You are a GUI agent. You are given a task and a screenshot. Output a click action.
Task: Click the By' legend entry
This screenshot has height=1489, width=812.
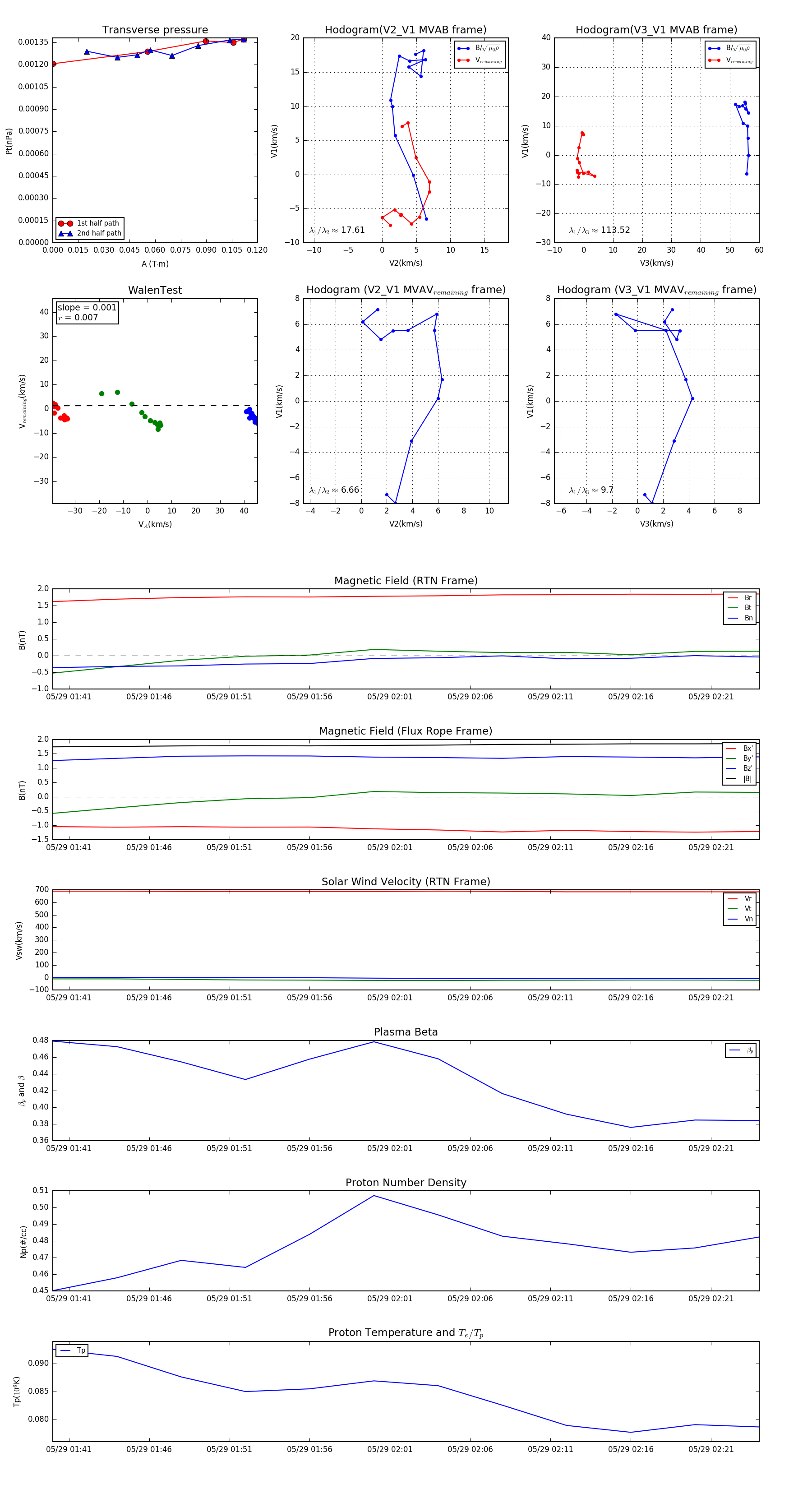739,758
